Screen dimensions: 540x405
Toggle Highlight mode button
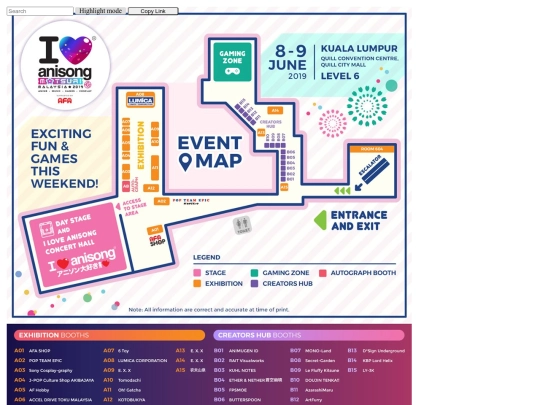(101, 11)
